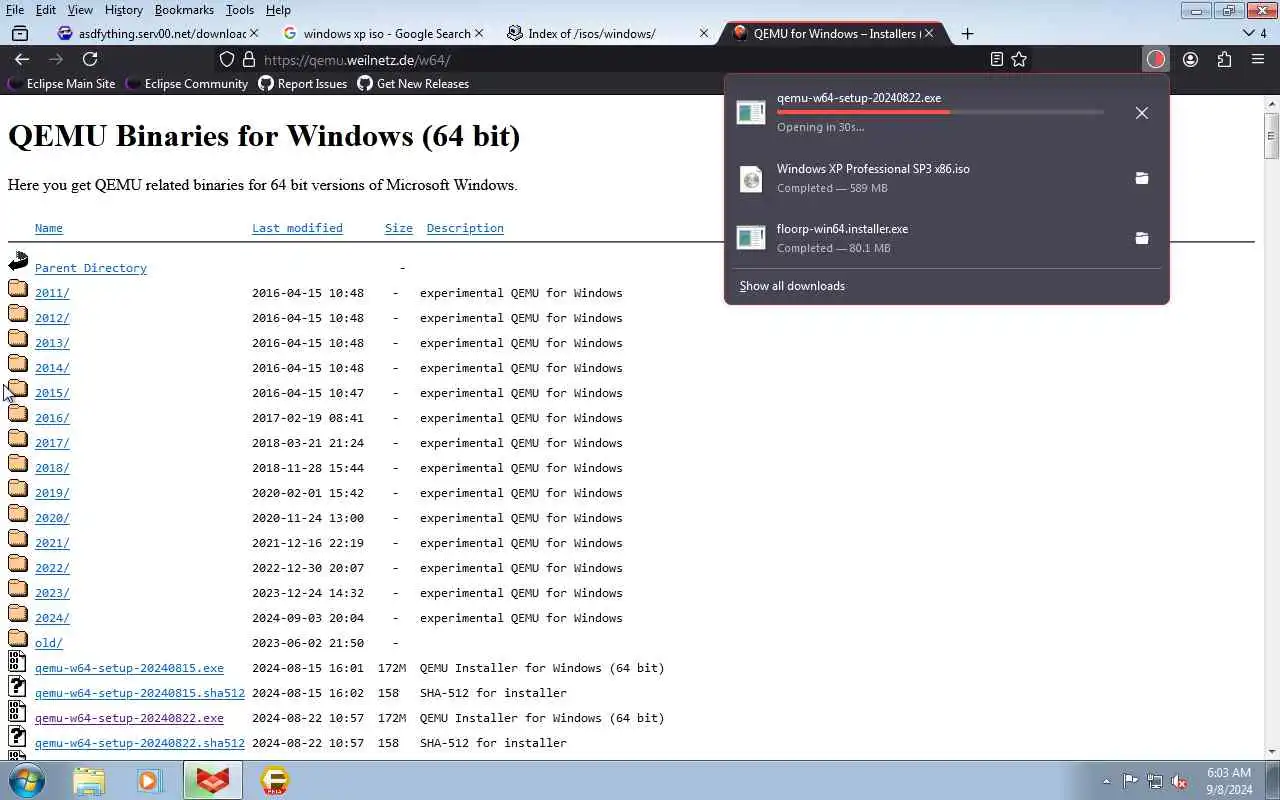Open the 2024/ folder link
The height and width of the screenshot is (800, 1280).
point(52,618)
